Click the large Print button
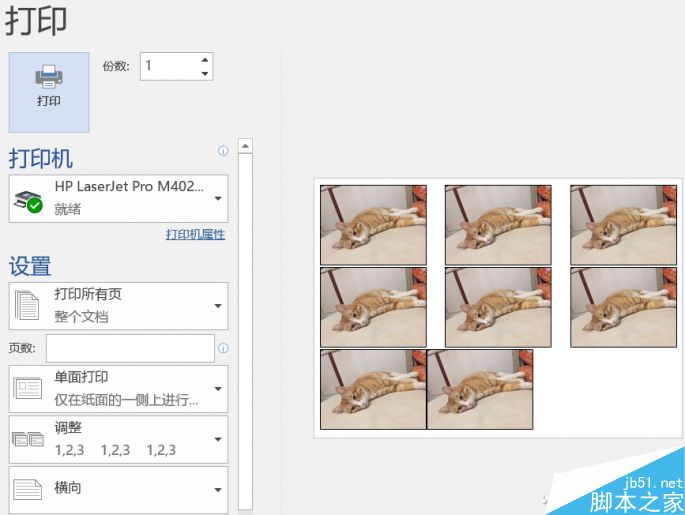This screenshot has width=685, height=515. (x=49, y=92)
